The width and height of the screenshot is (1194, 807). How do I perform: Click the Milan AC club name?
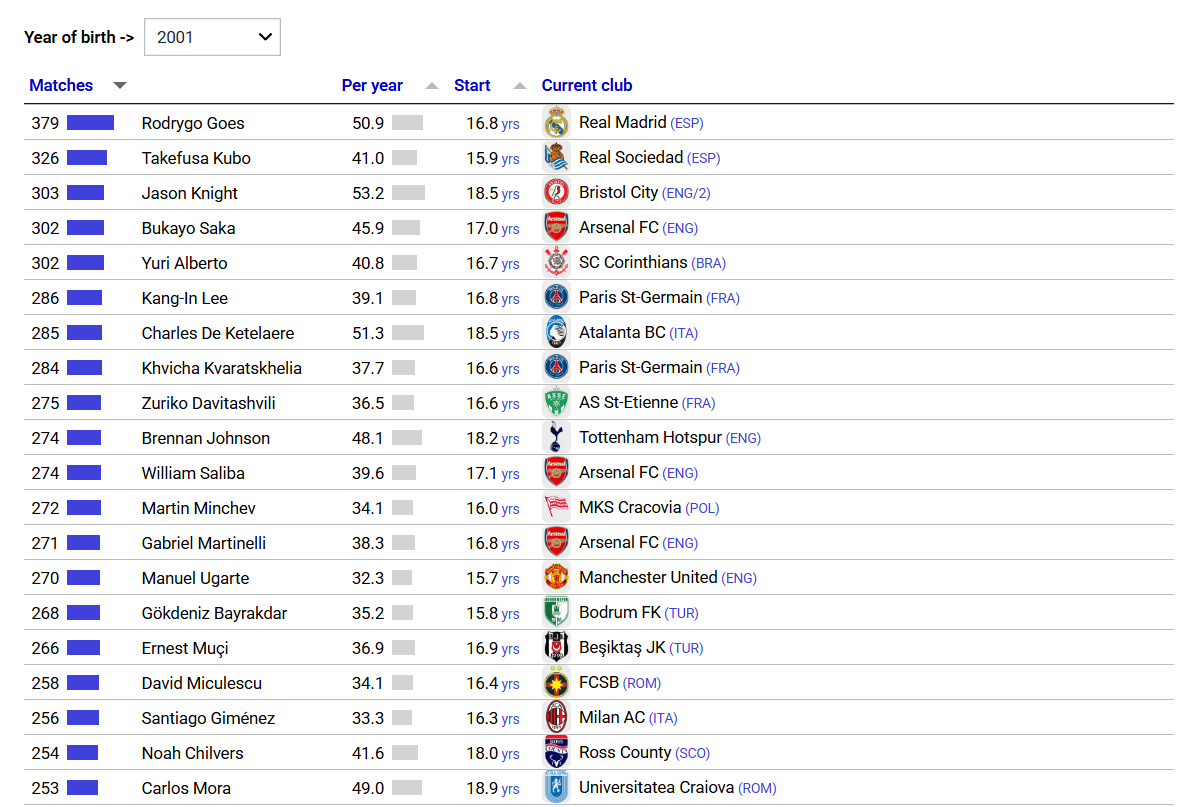(611, 718)
